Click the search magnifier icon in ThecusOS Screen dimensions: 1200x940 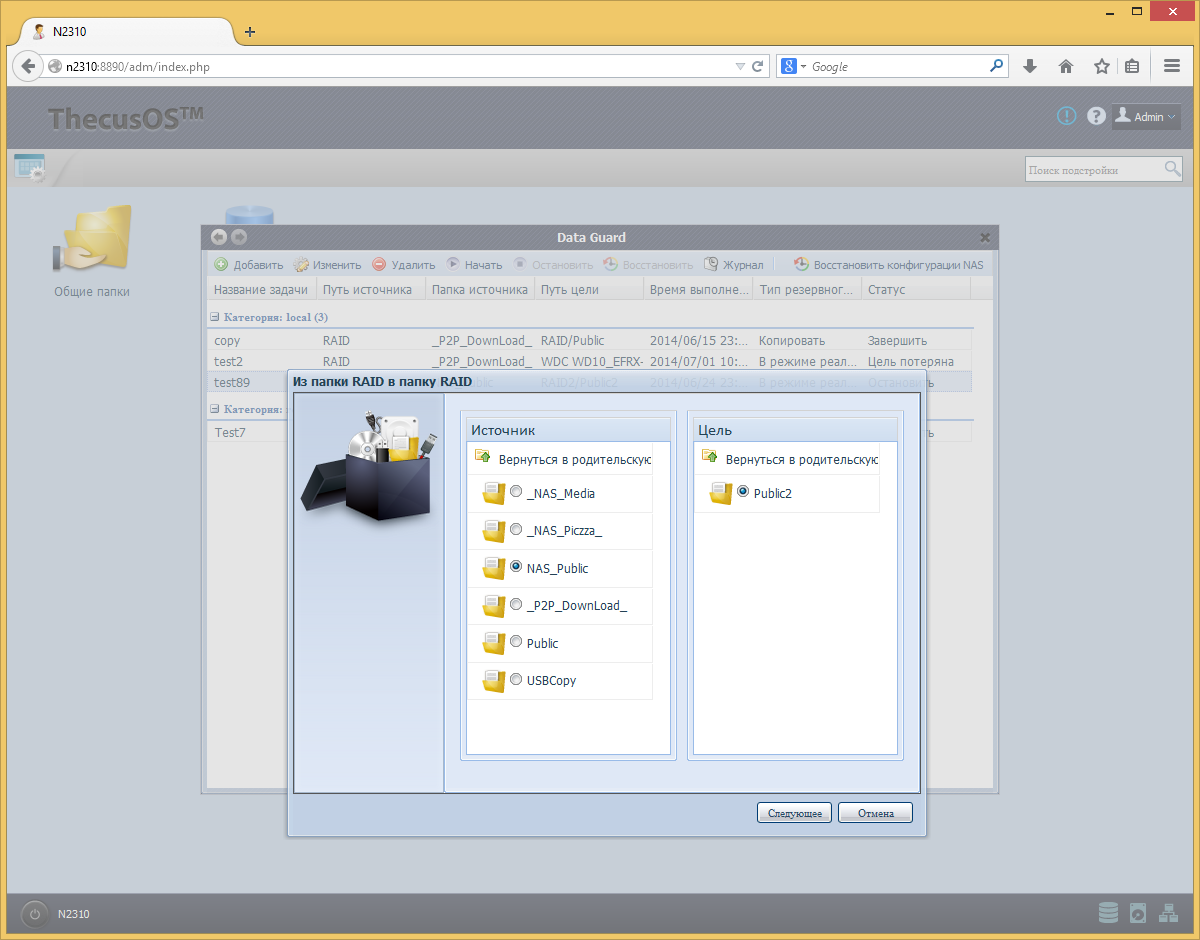pos(1172,169)
